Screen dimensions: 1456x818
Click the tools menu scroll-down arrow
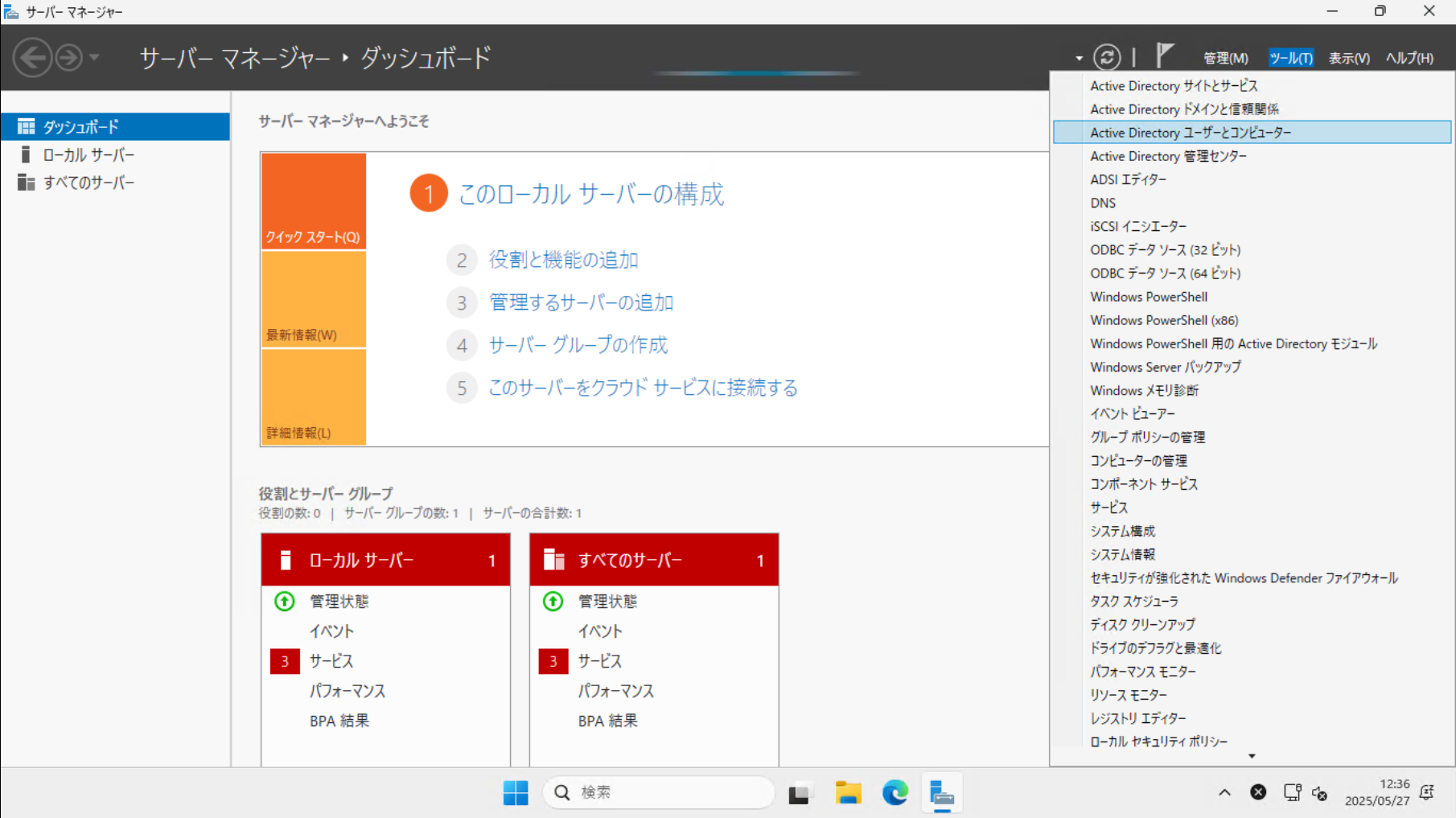(x=1252, y=756)
